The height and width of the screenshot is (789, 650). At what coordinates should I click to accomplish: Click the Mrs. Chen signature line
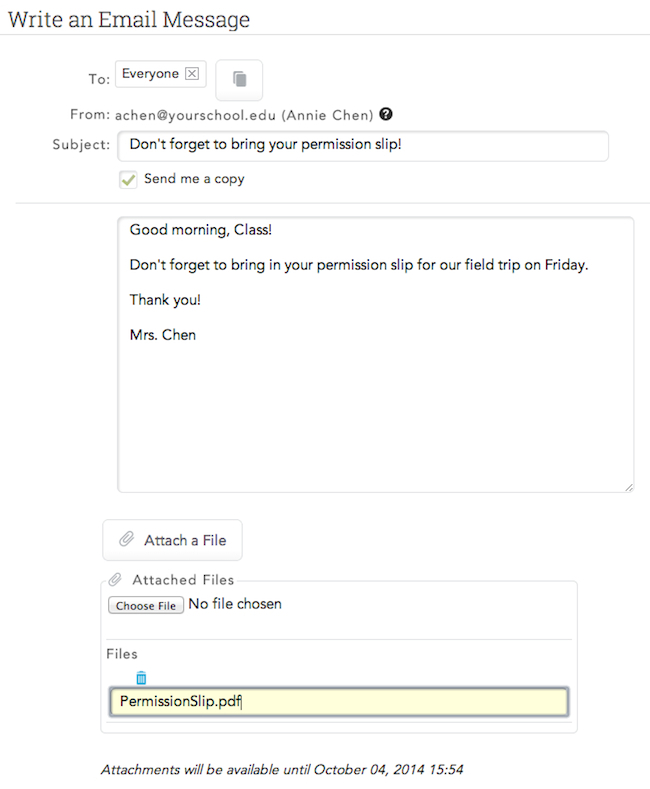(163, 335)
